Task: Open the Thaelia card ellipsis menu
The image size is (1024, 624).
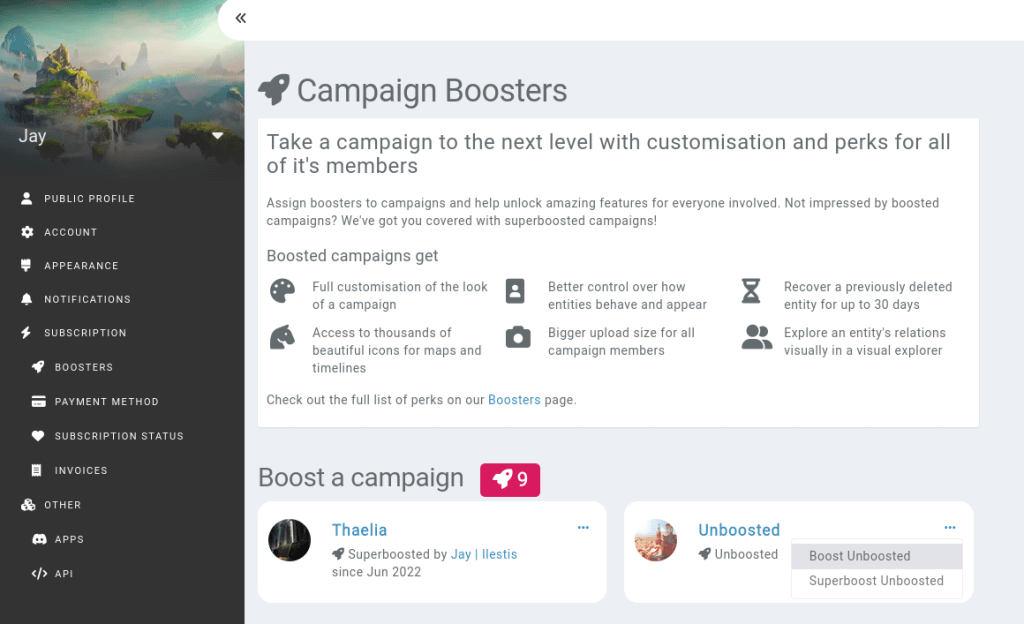Action: pyautogui.click(x=583, y=527)
